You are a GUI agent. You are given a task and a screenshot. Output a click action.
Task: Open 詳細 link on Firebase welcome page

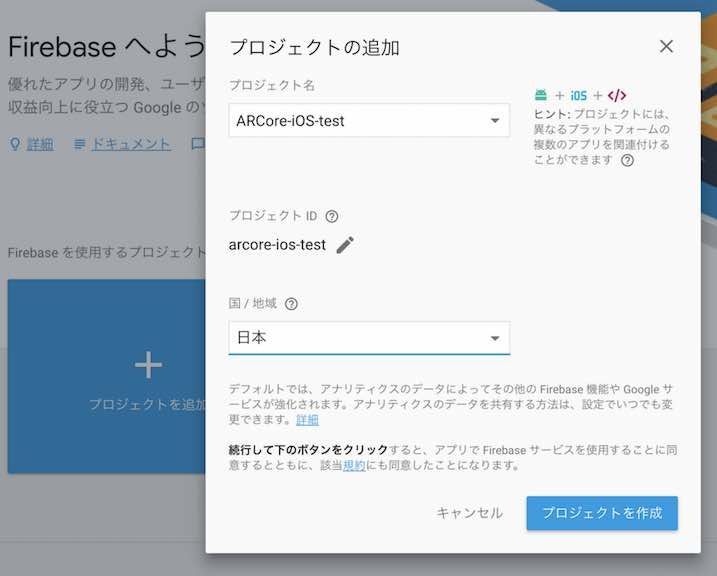pos(40,144)
